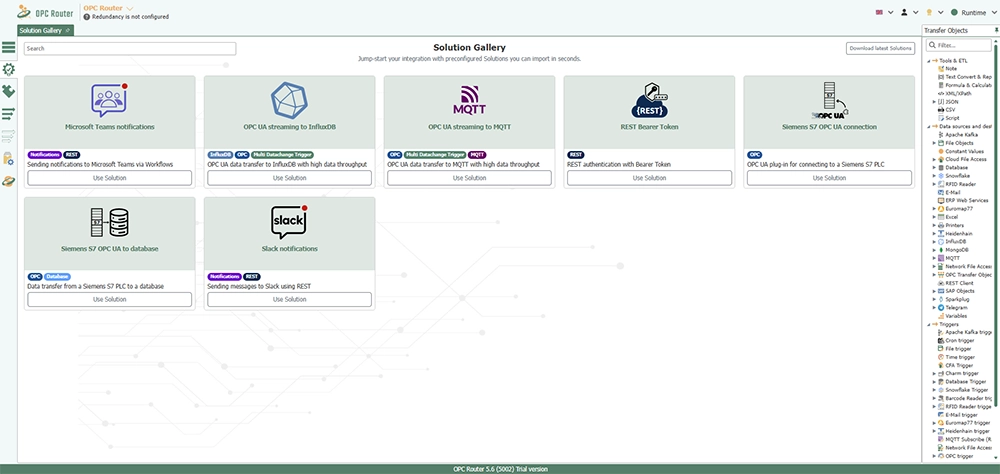Open the puzzle piece plug-ins sidebar icon

[8, 91]
